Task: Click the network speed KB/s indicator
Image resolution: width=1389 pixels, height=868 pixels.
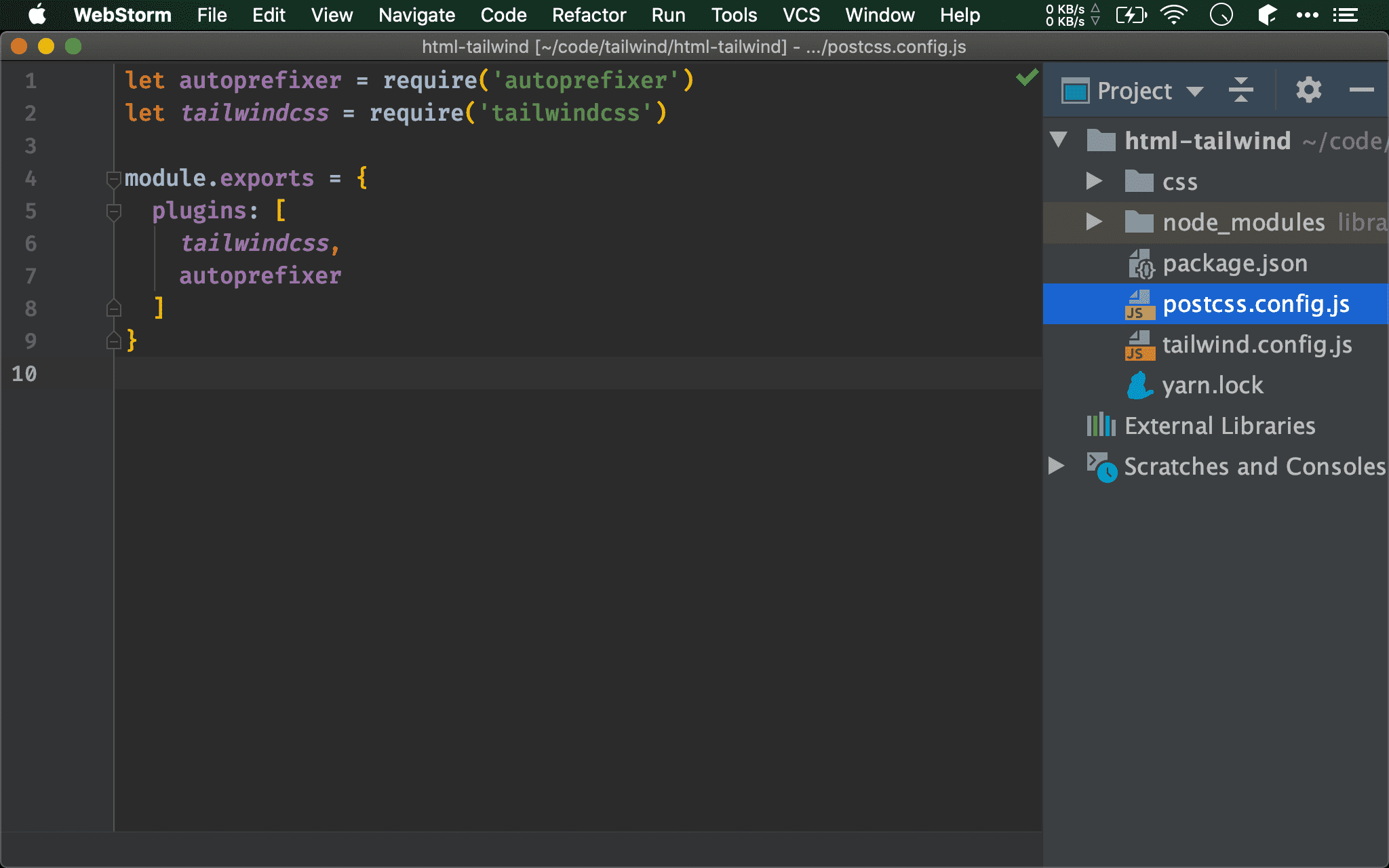Action: point(1072,15)
